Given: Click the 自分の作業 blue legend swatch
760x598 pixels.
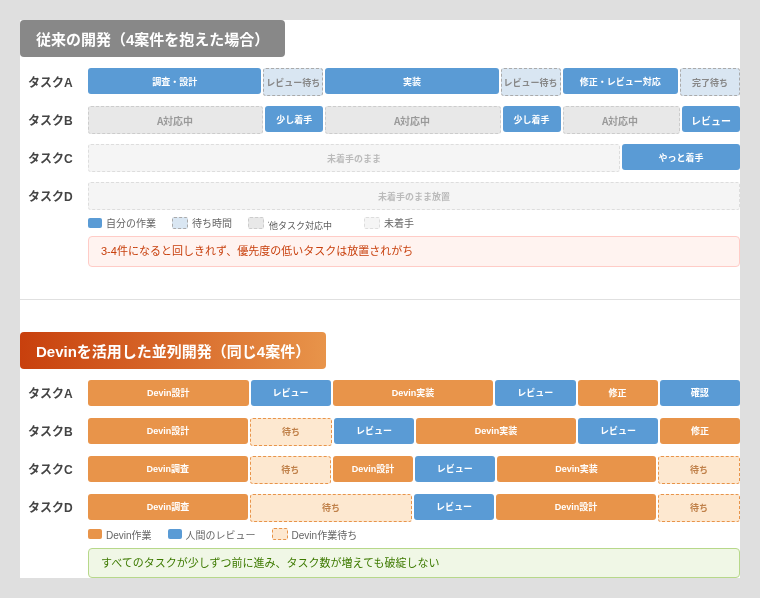Looking at the screenshot, I should (95, 223).
